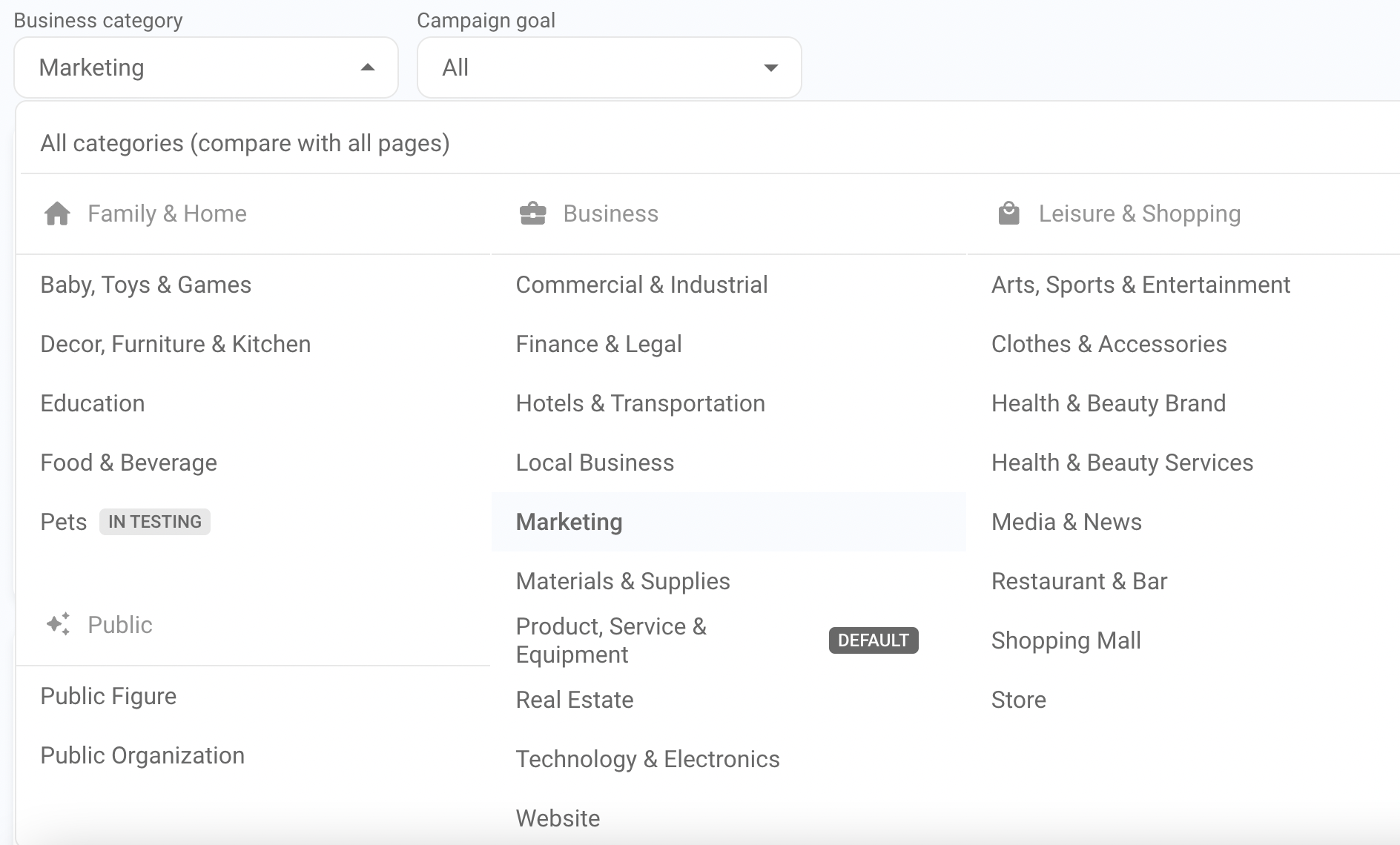
Task: Click the DEFAULT badge label
Action: tap(873, 640)
